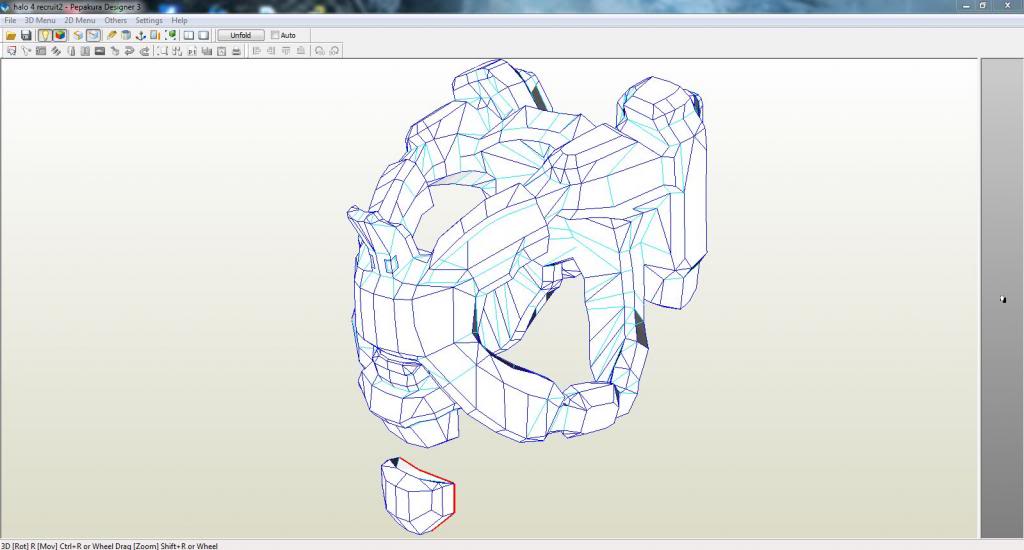1024x550 pixels.
Task: Click the align top icon
Action: 286,51
